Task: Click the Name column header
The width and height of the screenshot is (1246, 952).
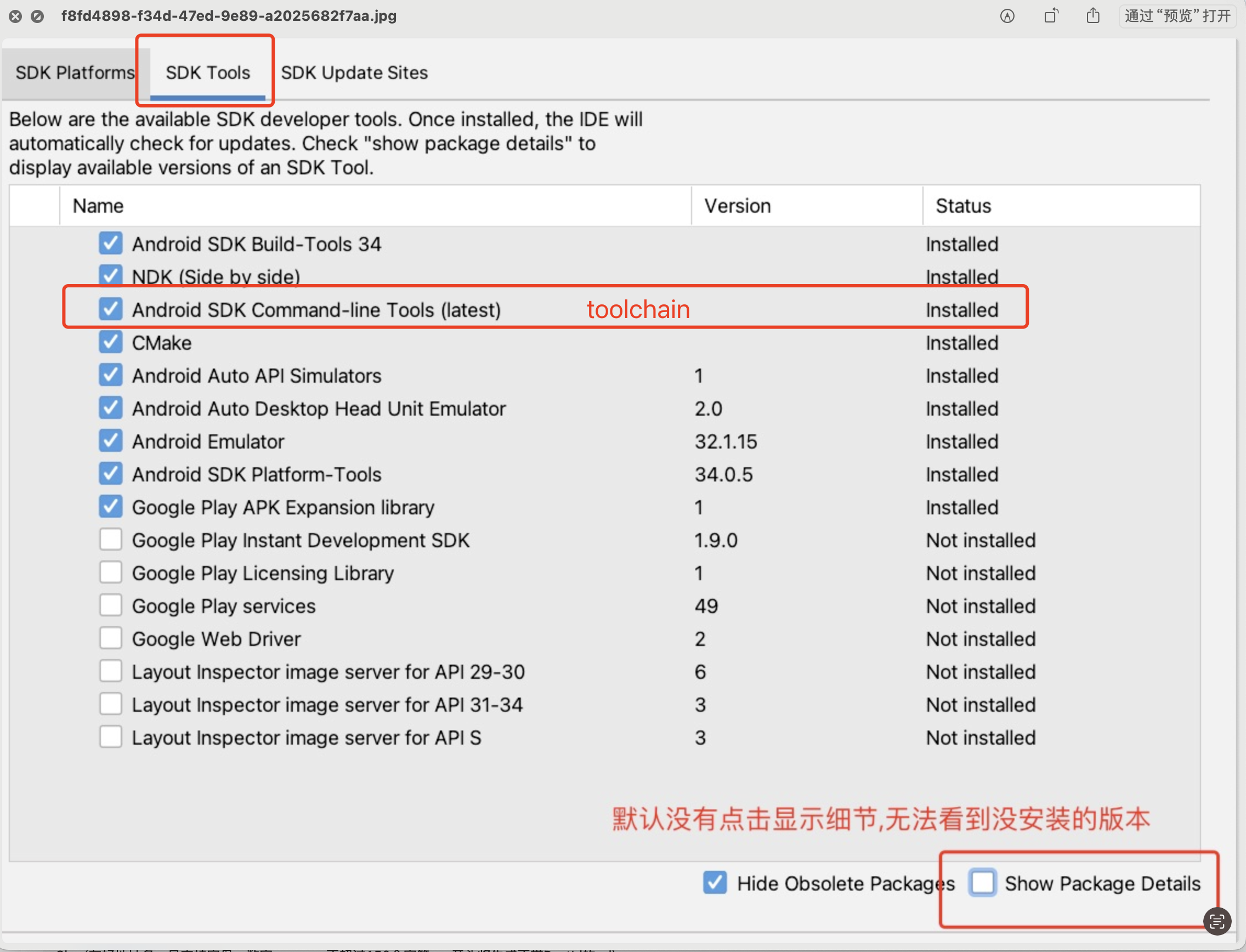Action: coord(98,206)
